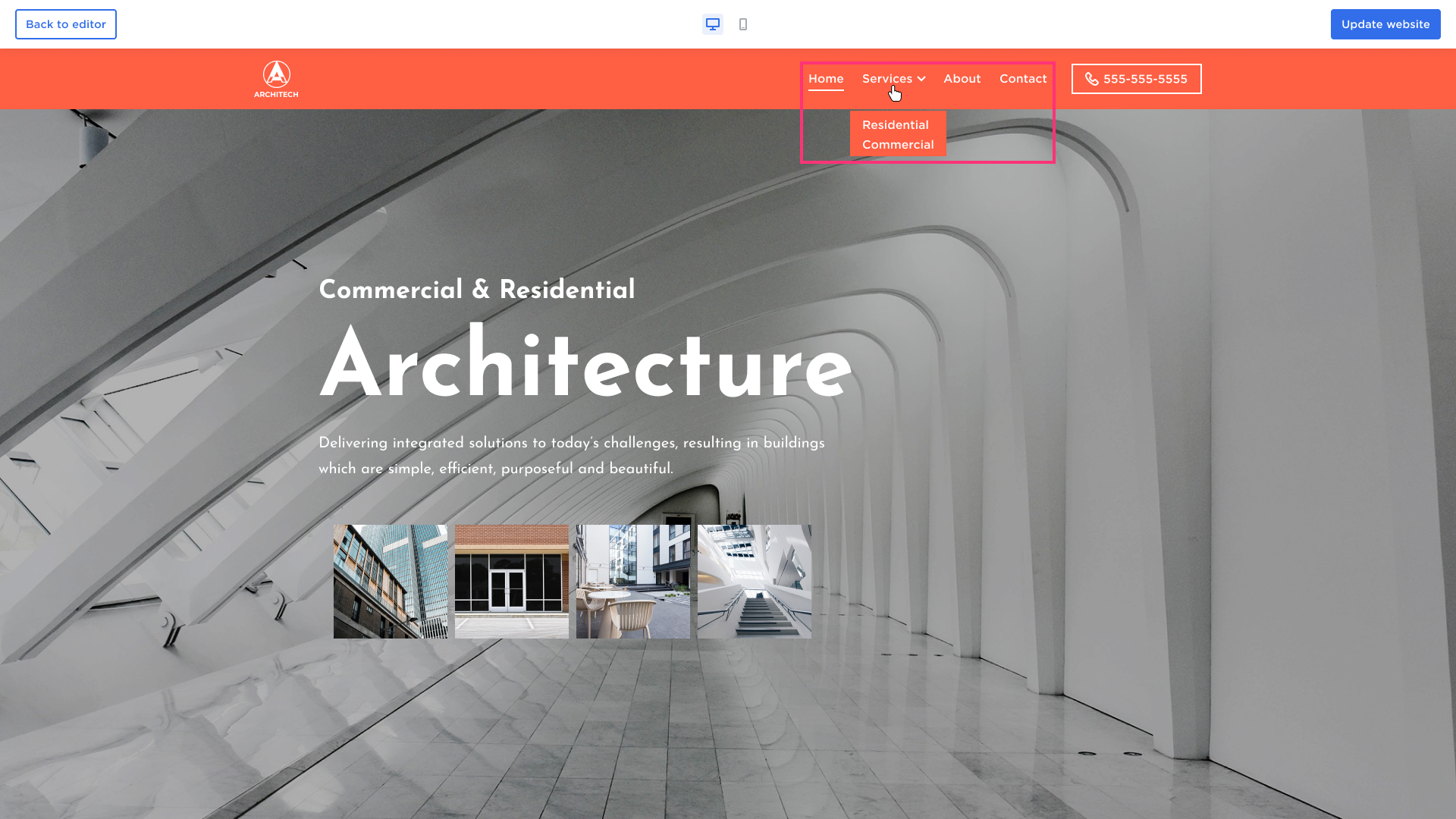Open the courtyard chairs thumbnail
This screenshot has width=1456, height=819.
pos(633,582)
